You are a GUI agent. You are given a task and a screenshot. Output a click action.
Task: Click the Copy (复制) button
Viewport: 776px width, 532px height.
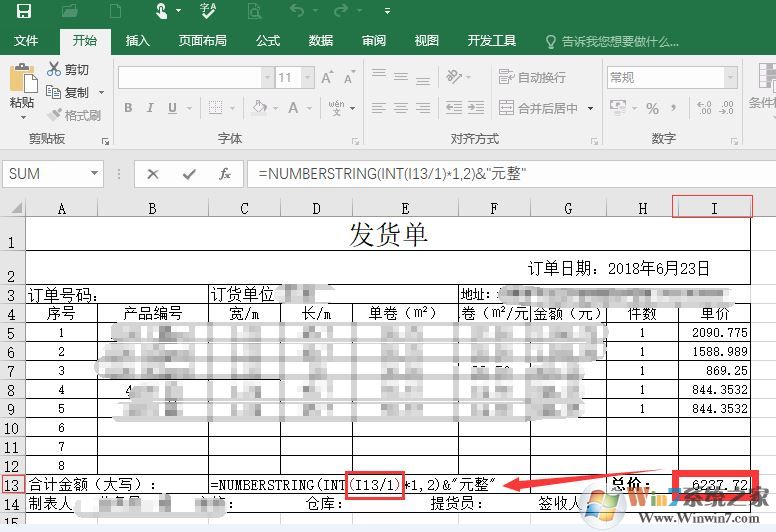pyautogui.click(x=68, y=92)
